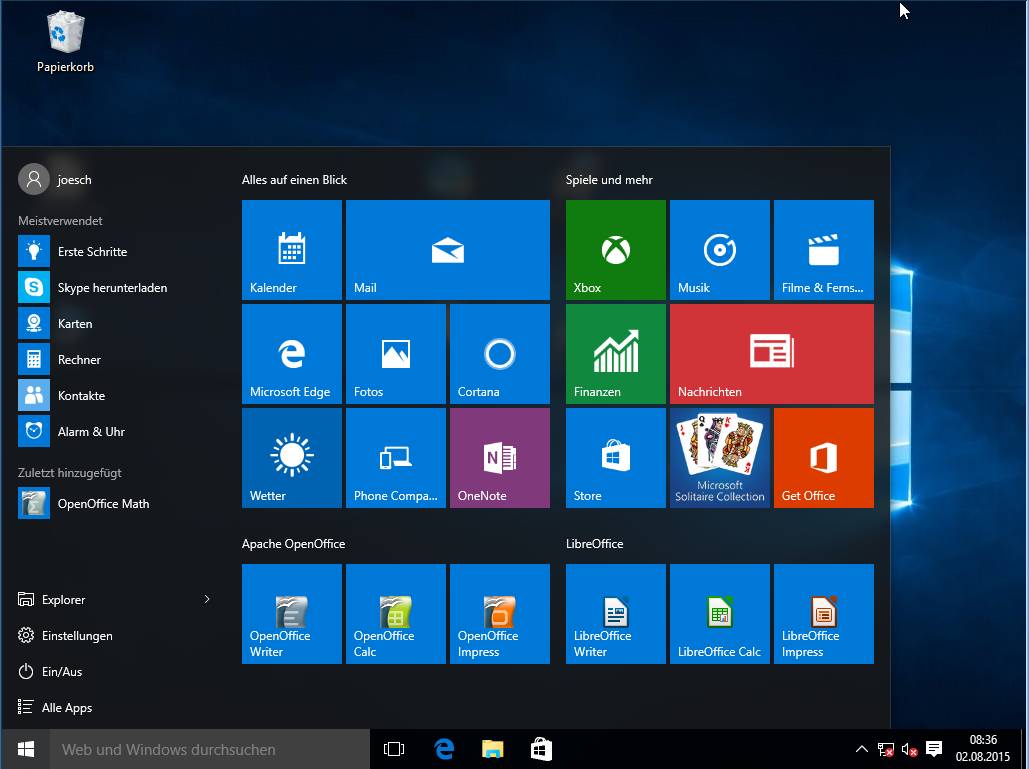Click the Web und Windows search box
1029x769 pixels.
tap(210, 749)
